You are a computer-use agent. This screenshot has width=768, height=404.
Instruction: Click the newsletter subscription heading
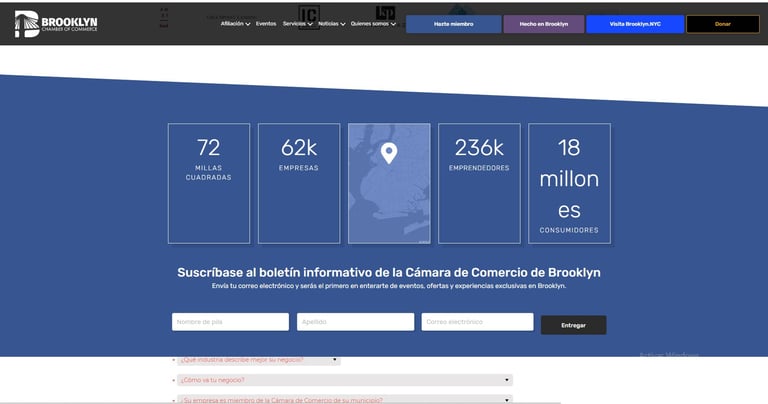[389, 272]
